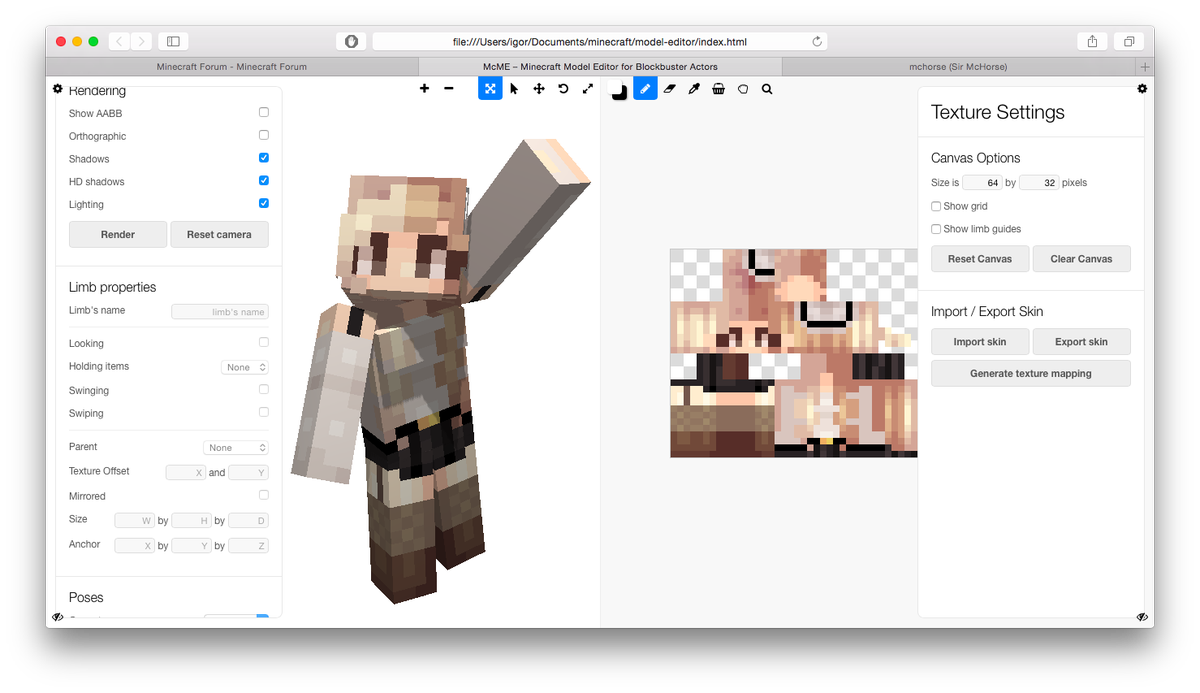
Task: Disable HD shadows checkbox
Action: tap(264, 180)
